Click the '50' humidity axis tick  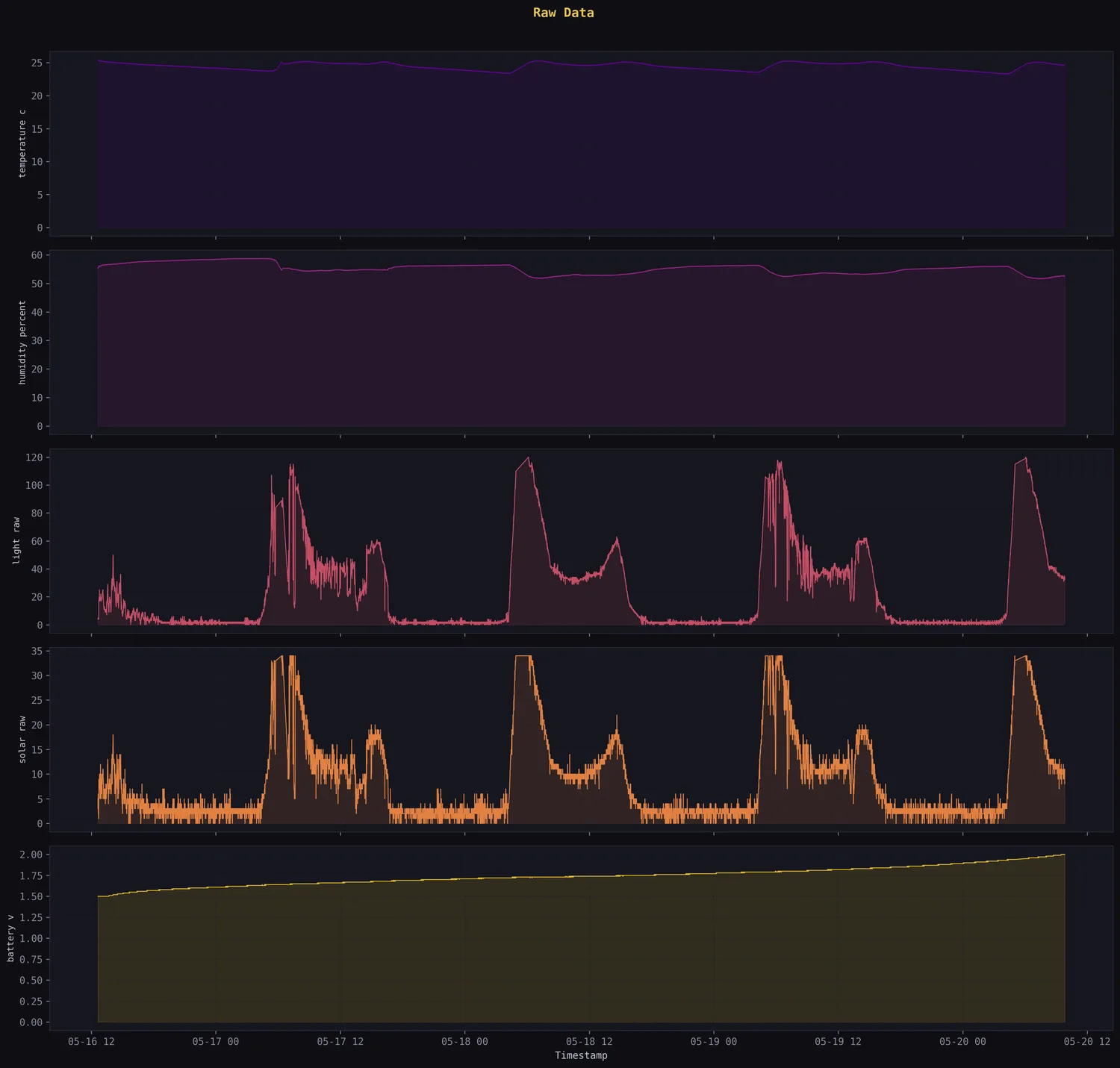click(37, 284)
